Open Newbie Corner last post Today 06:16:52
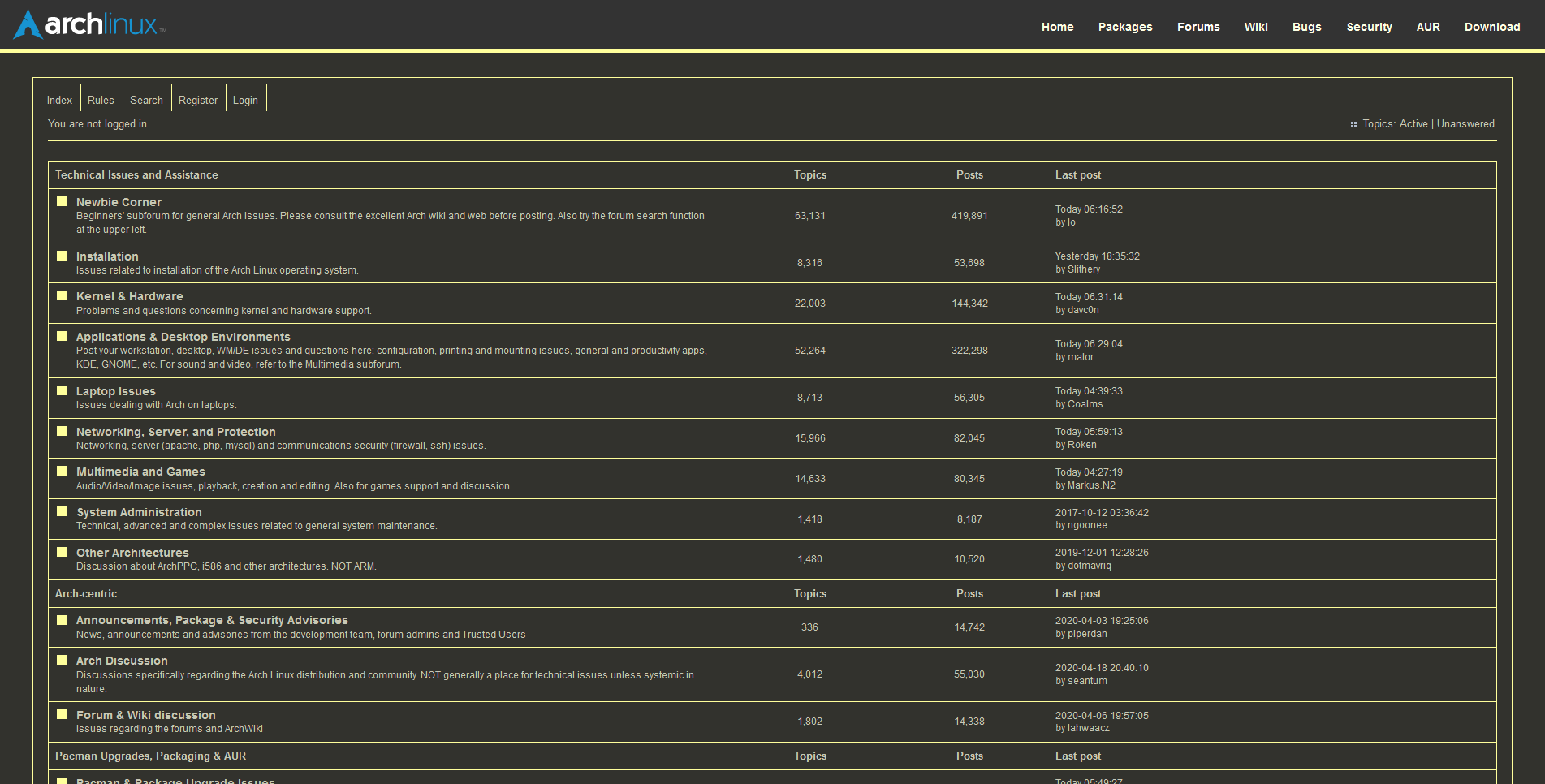 point(1089,209)
